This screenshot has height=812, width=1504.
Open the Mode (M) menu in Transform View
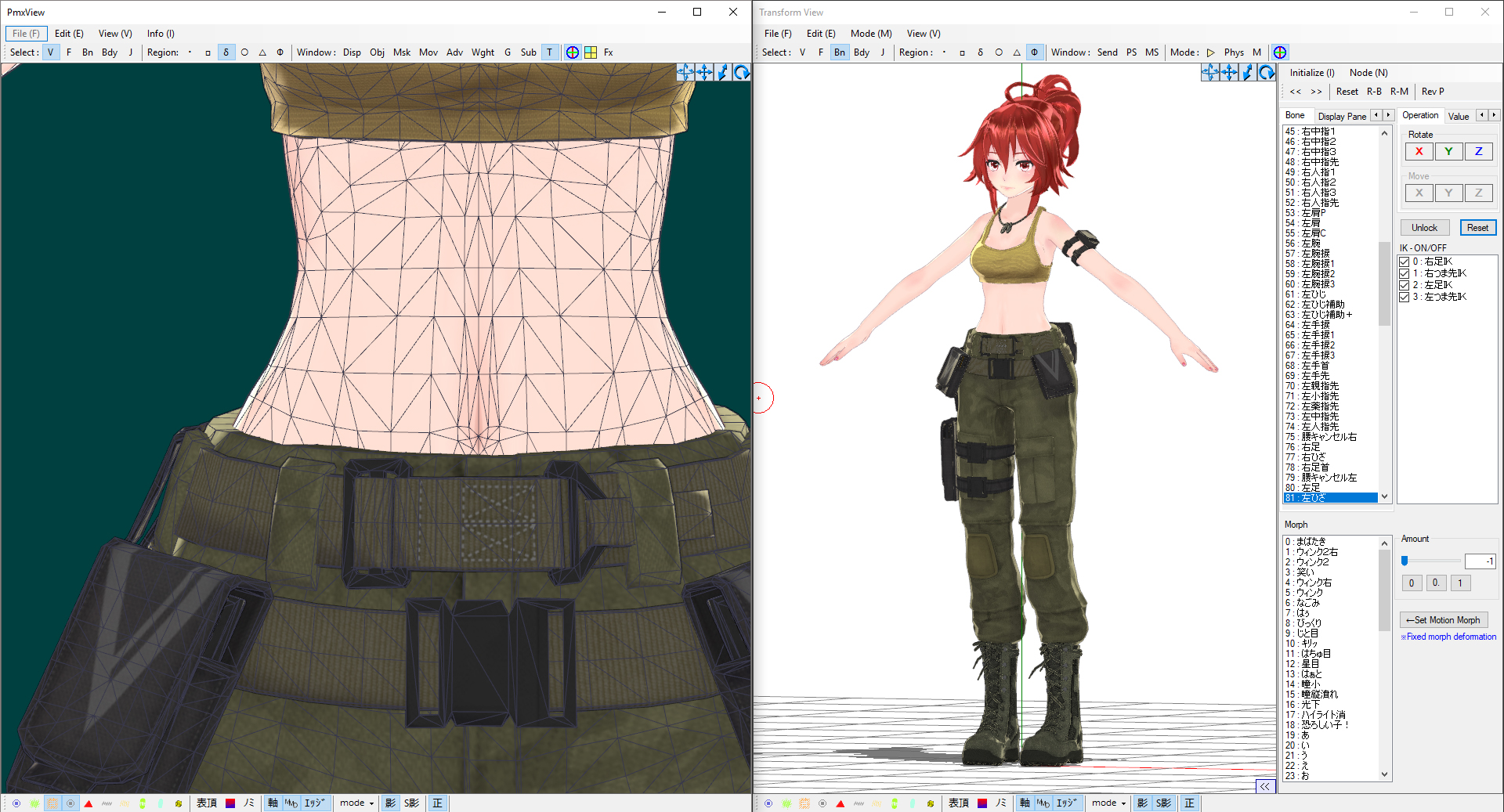point(871,34)
